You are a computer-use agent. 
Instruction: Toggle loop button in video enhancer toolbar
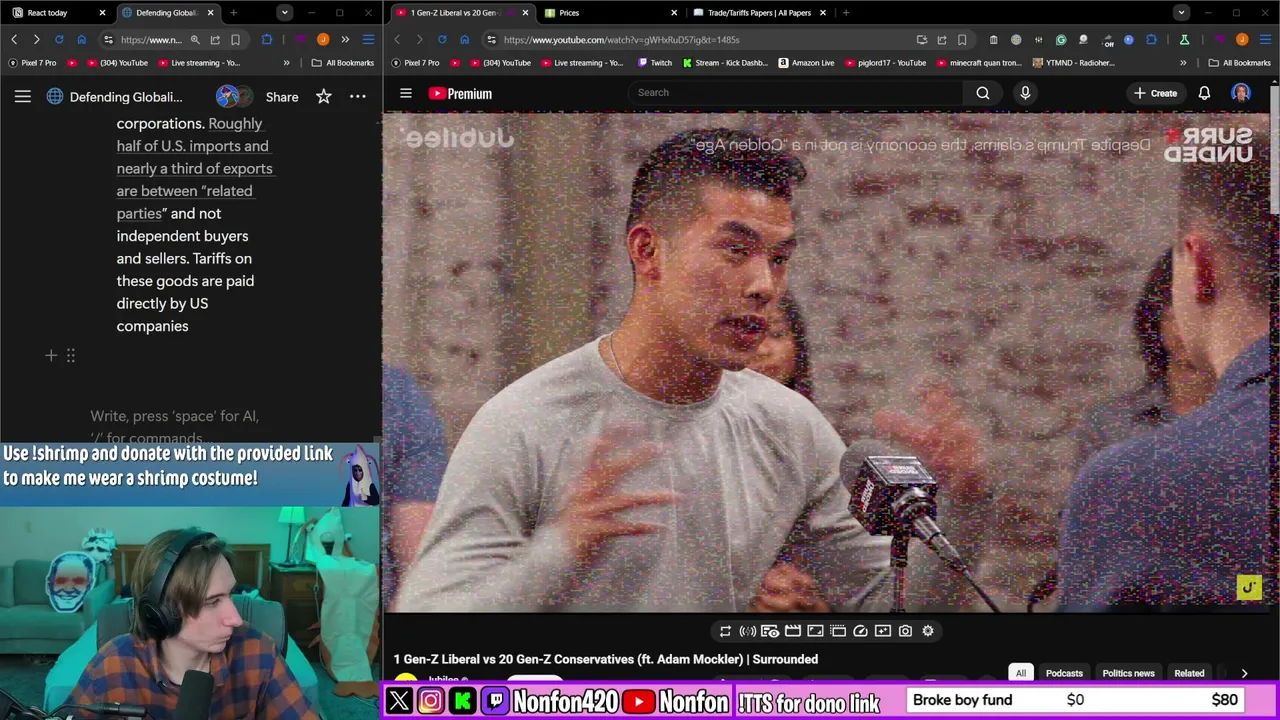point(725,631)
